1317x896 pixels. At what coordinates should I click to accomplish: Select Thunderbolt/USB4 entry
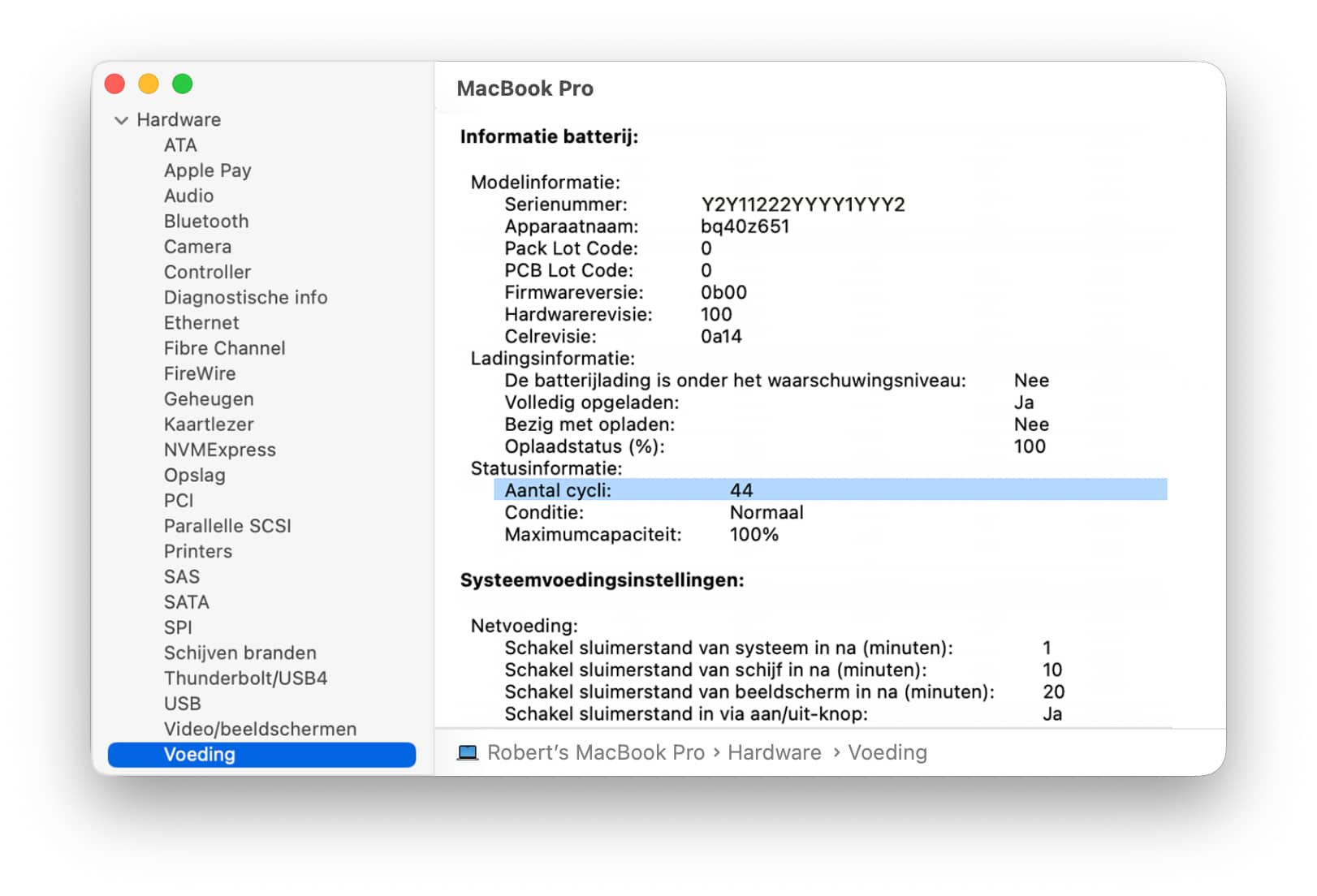click(x=245, y=678)
